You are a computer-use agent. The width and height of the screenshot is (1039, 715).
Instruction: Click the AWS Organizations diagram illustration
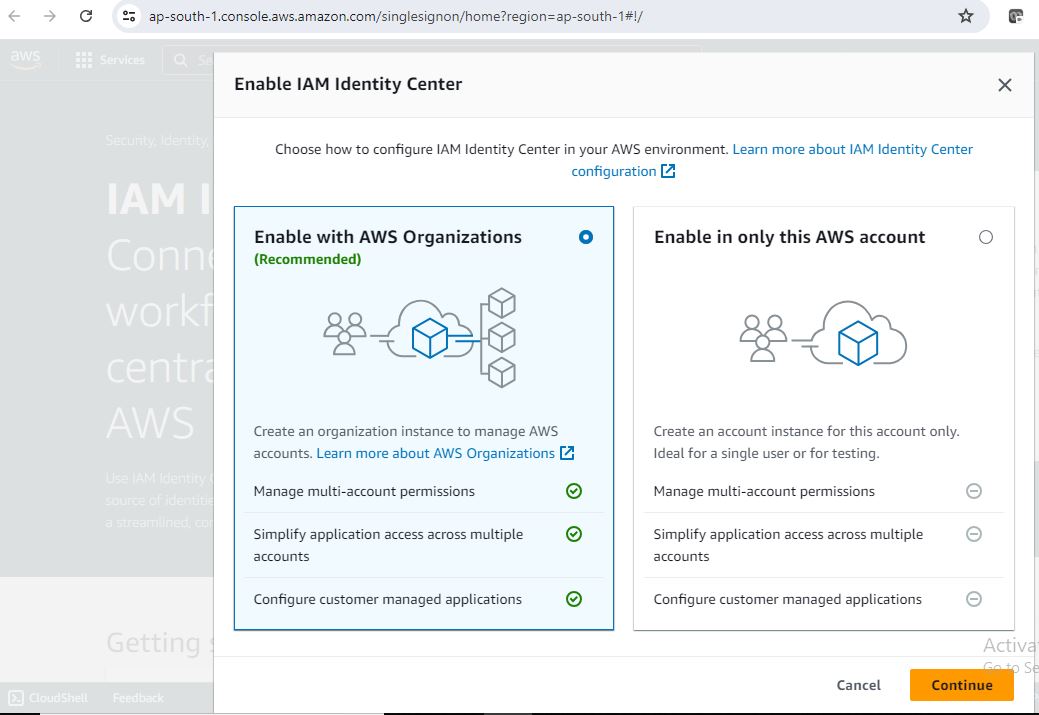pos(420,337)
